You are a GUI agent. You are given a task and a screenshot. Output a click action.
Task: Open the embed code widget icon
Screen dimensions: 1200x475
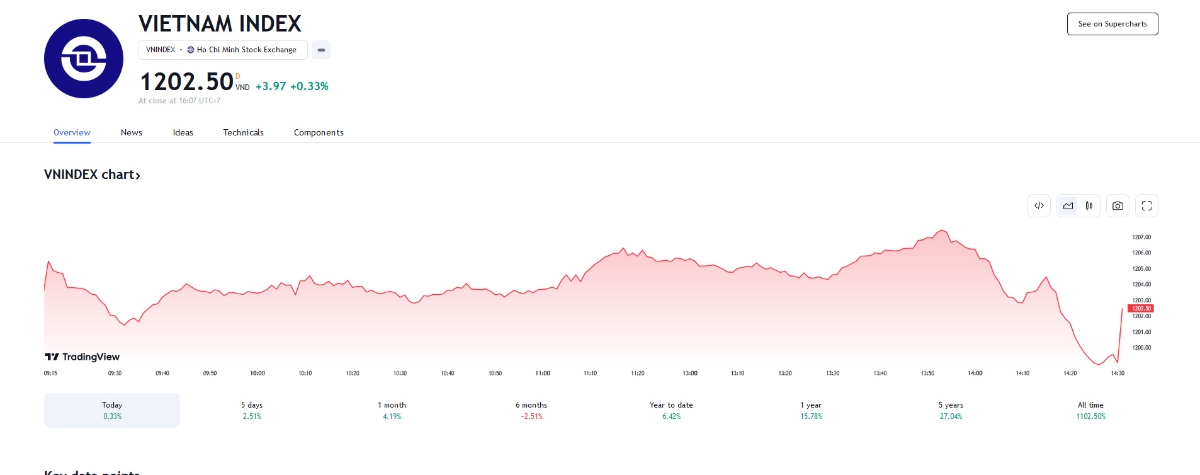click(1039, 206)
